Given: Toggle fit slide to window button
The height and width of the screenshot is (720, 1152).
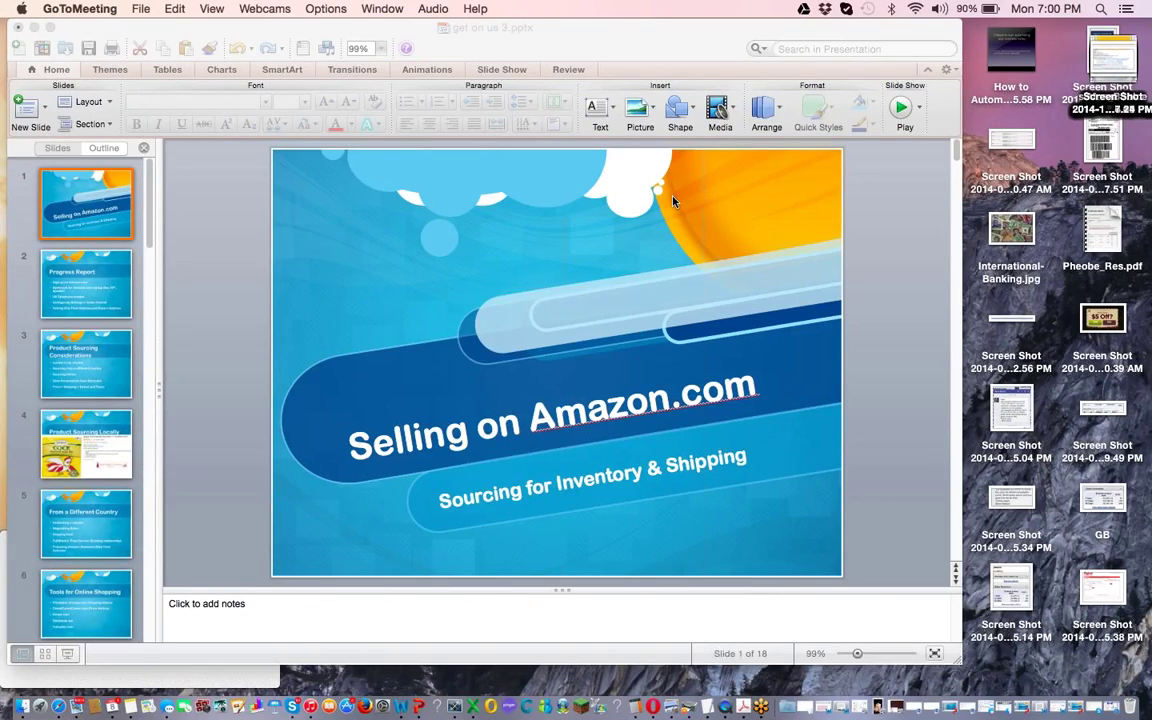Looking at the screenshot, I should (935, 653).
